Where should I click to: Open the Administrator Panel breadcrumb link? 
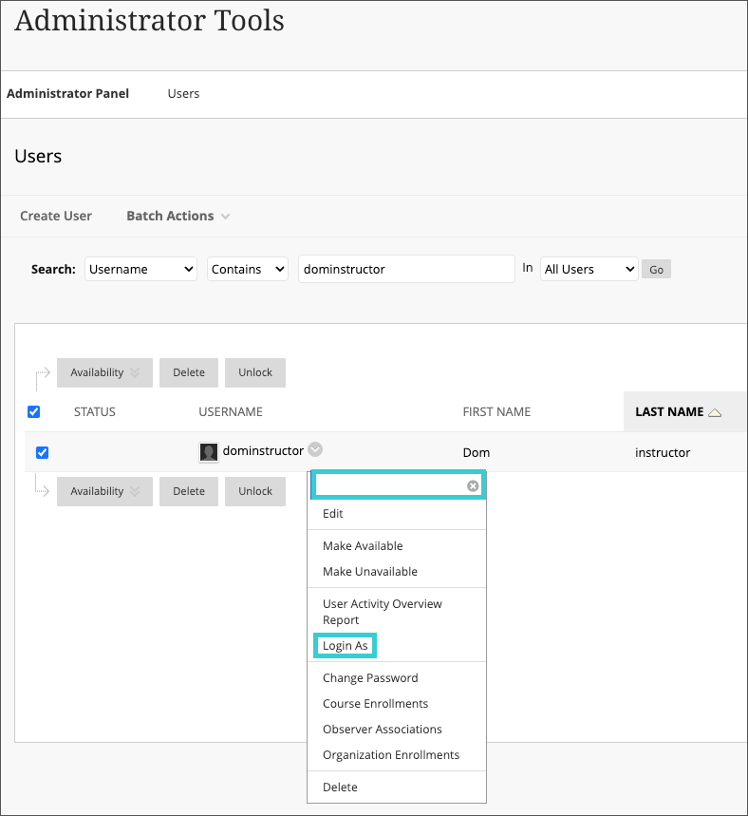(68, 94)
